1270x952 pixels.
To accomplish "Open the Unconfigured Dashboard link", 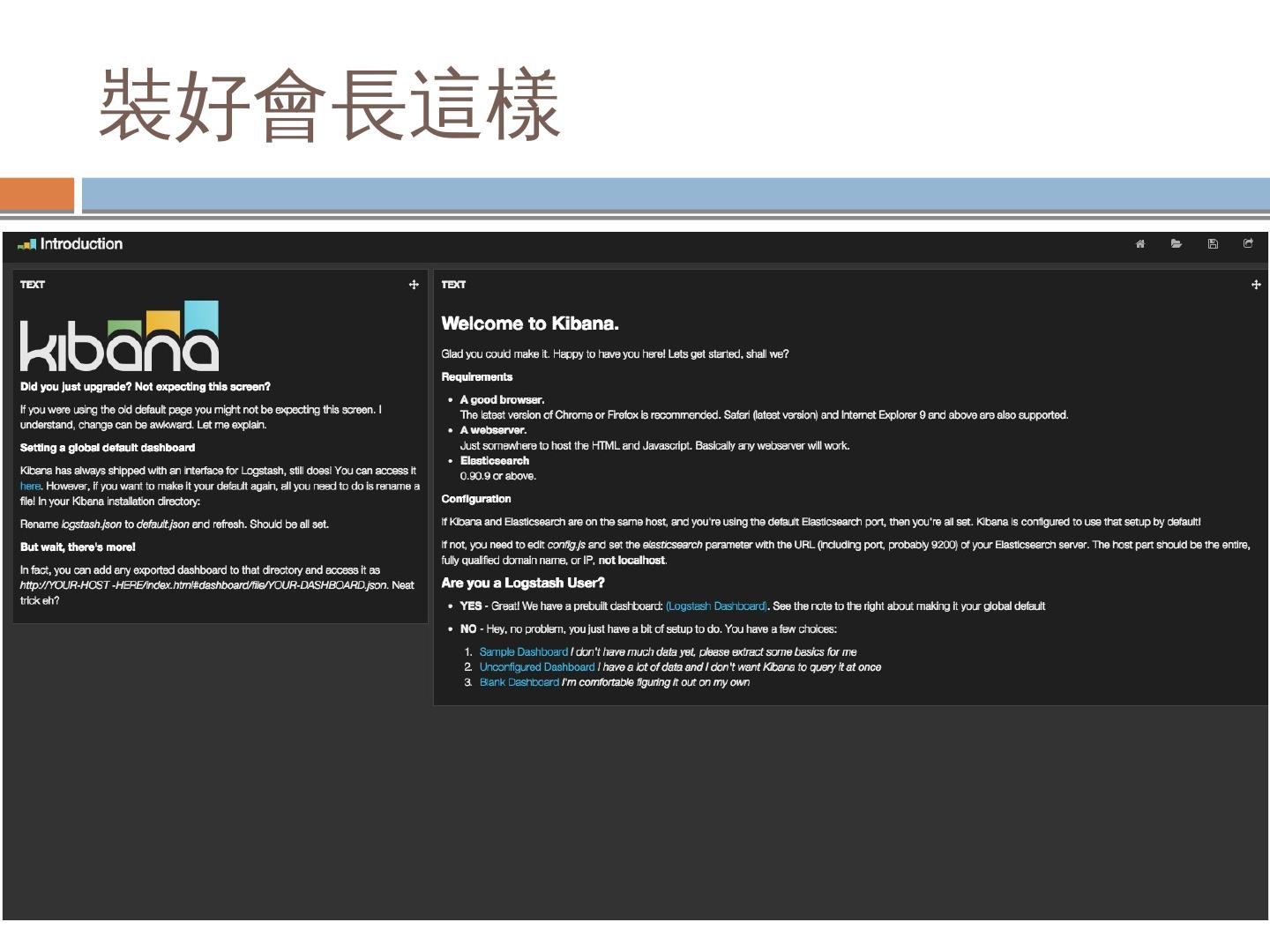I will click(537, 667).
